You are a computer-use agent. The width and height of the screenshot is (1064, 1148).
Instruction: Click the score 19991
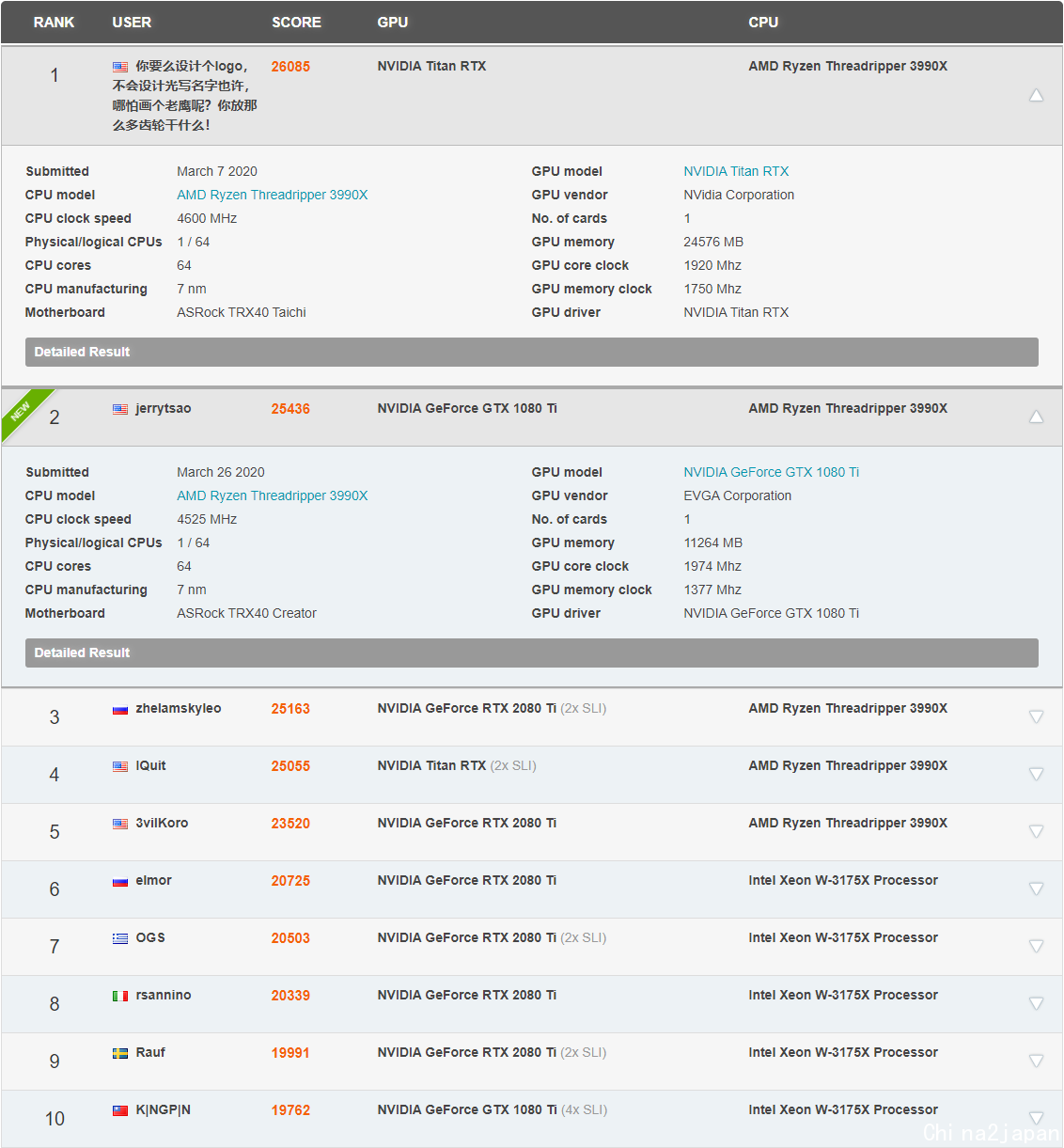click(x=290, y=1053)
